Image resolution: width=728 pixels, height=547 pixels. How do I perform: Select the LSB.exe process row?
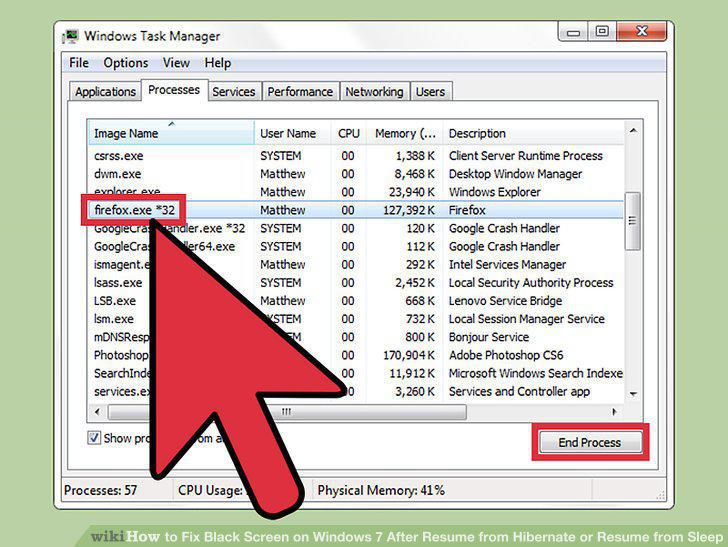356,300
